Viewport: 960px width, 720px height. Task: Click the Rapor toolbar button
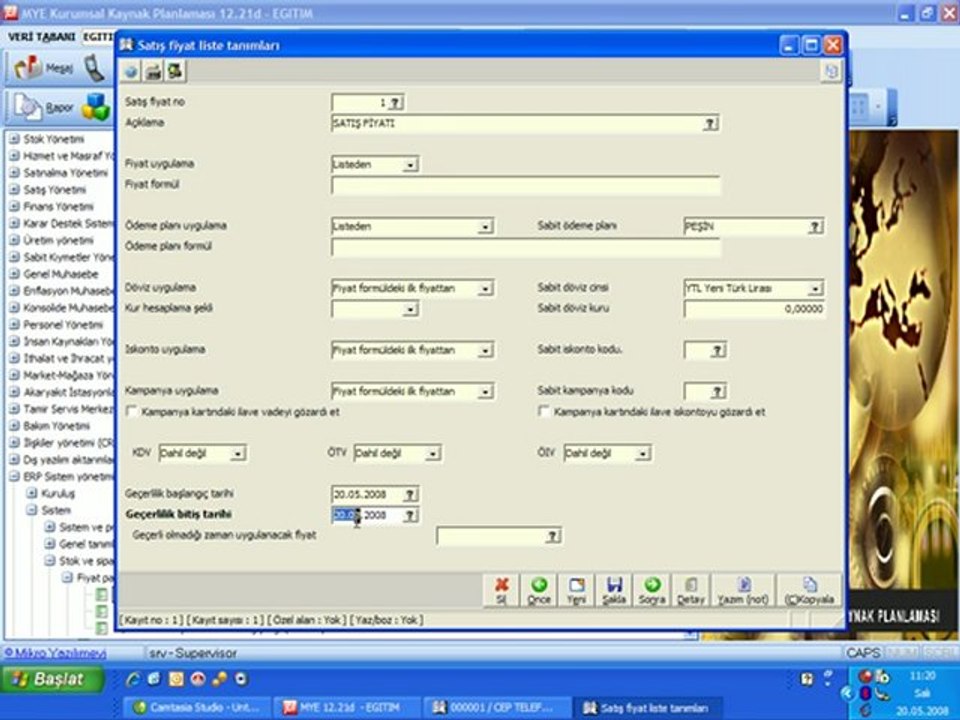click(43, 108)
